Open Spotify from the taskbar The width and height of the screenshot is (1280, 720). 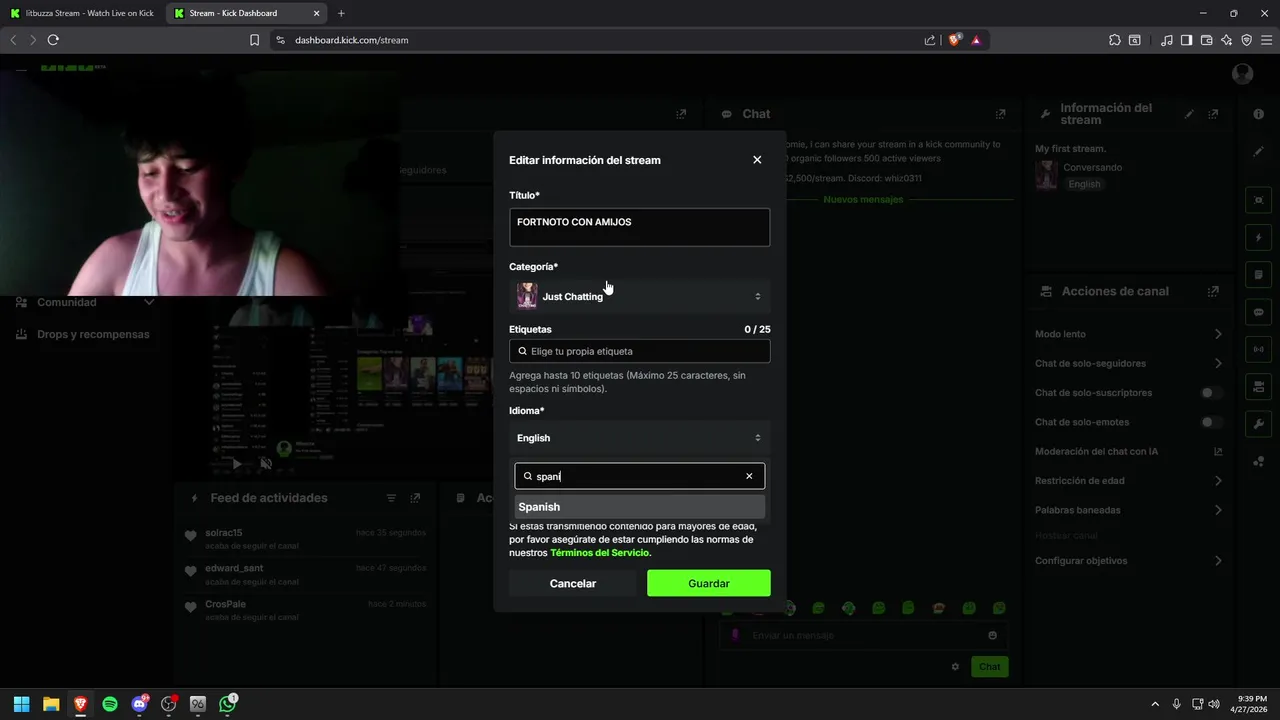[110, 704]
